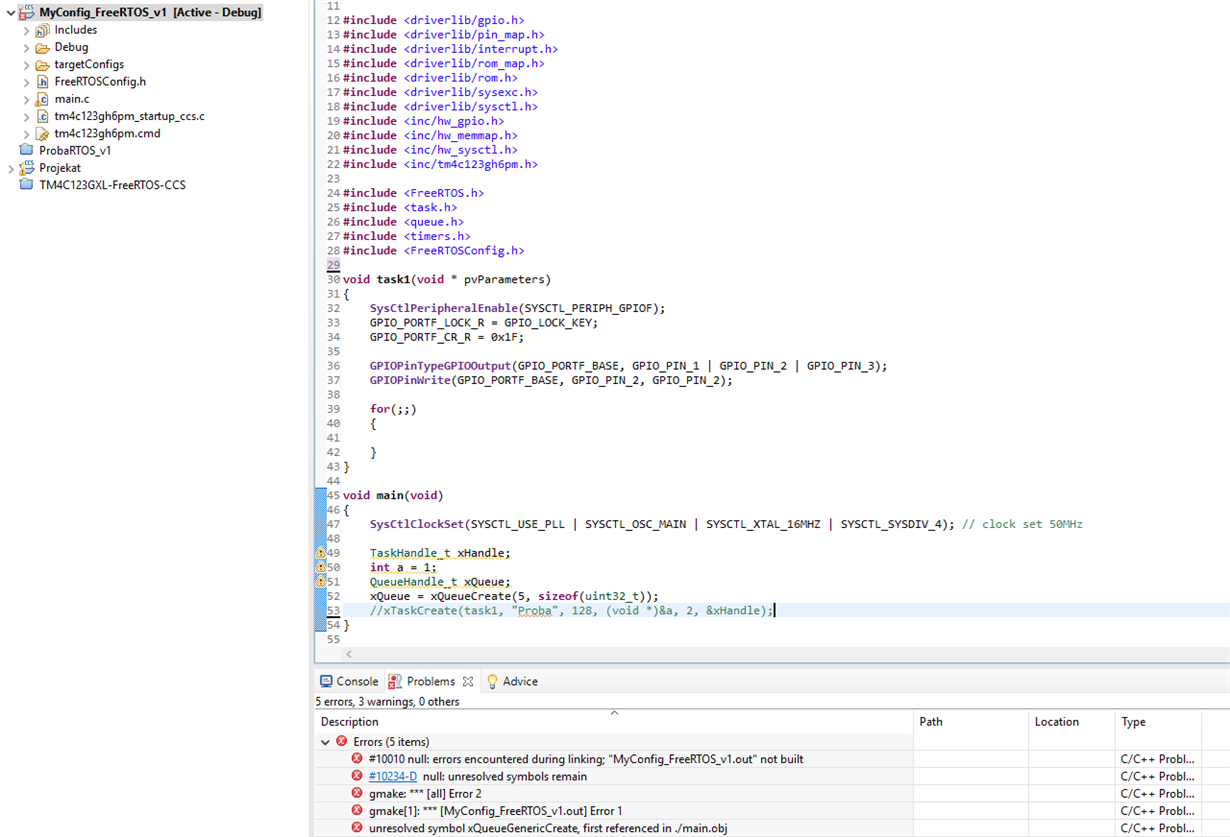Sort problems by Description column
1230x837 pixels.
[x=614, y=722]
